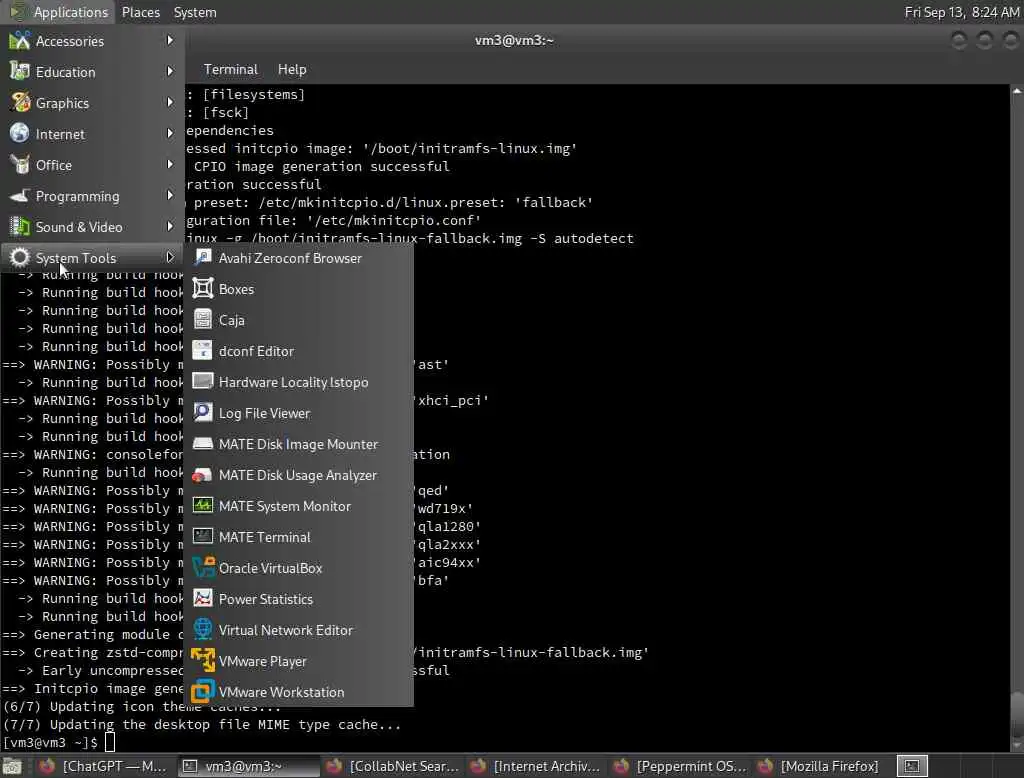This screenshot has width=1024, height=778.
Task: Click the dconf Editor icon
Action: [x=203, y=351]
